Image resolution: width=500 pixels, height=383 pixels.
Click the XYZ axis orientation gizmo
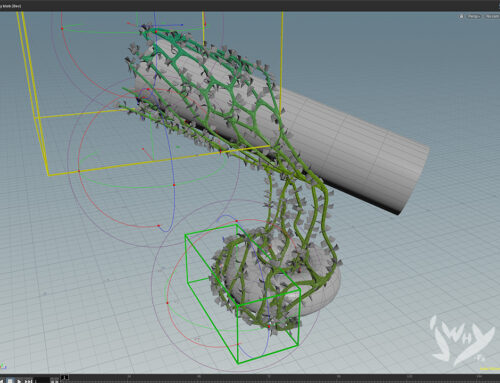[x=3, y=366]
